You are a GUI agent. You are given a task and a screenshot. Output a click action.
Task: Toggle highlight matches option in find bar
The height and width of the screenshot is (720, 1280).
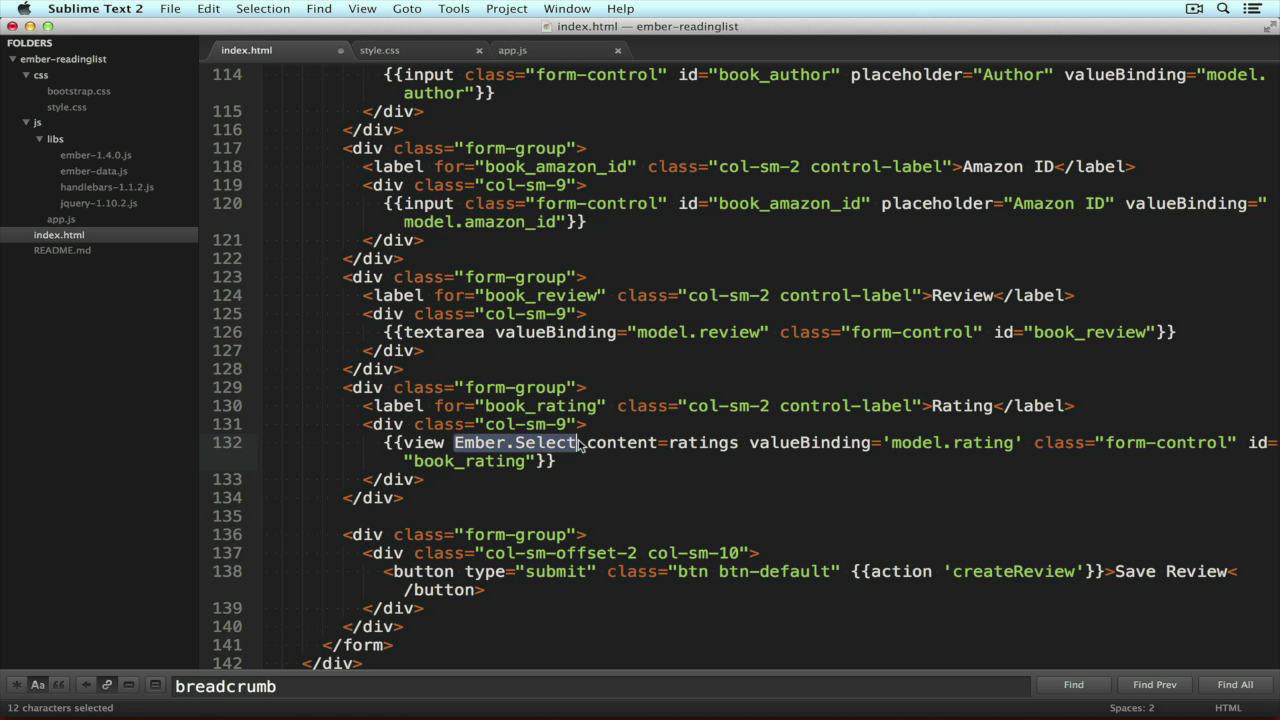155,685
